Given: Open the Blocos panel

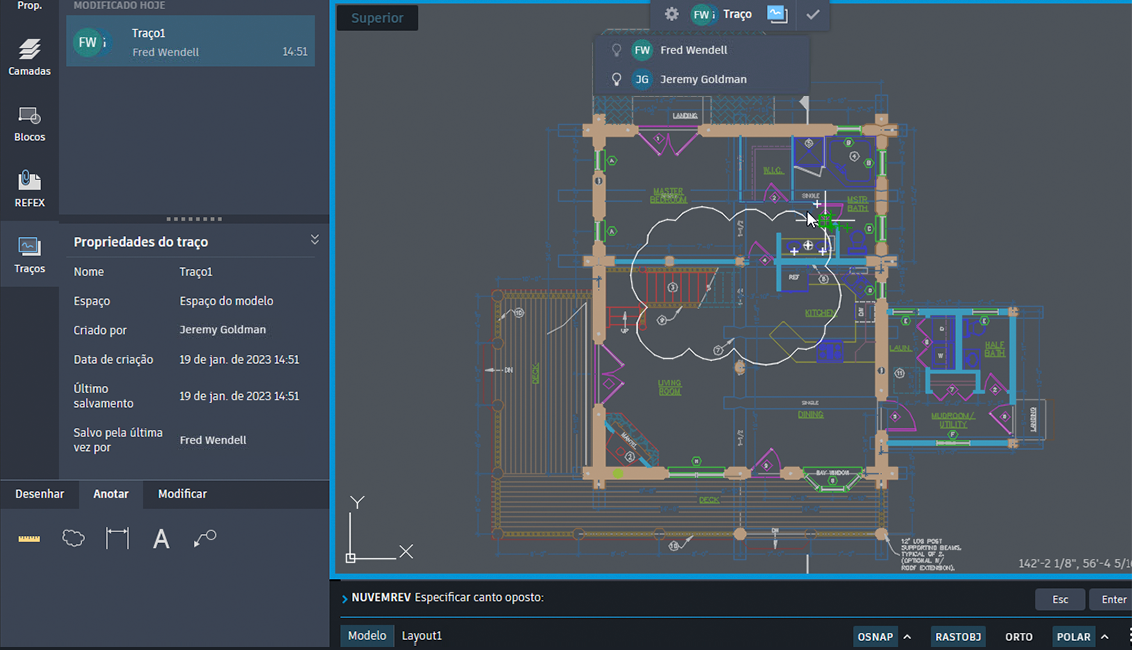Looking at the screenshot, I should [x=29, y=121].
